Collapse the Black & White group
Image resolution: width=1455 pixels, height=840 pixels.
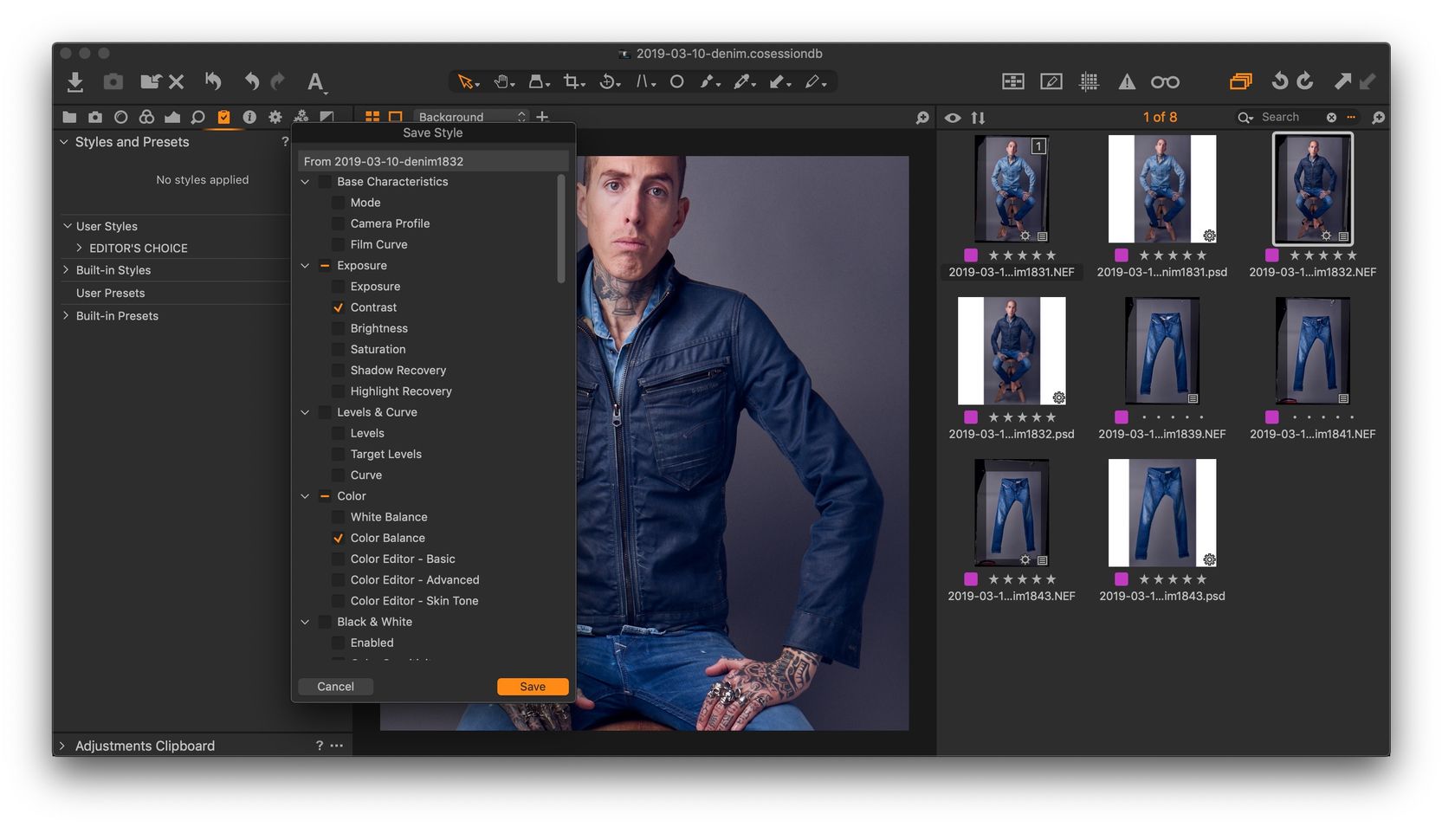point(305,622)
